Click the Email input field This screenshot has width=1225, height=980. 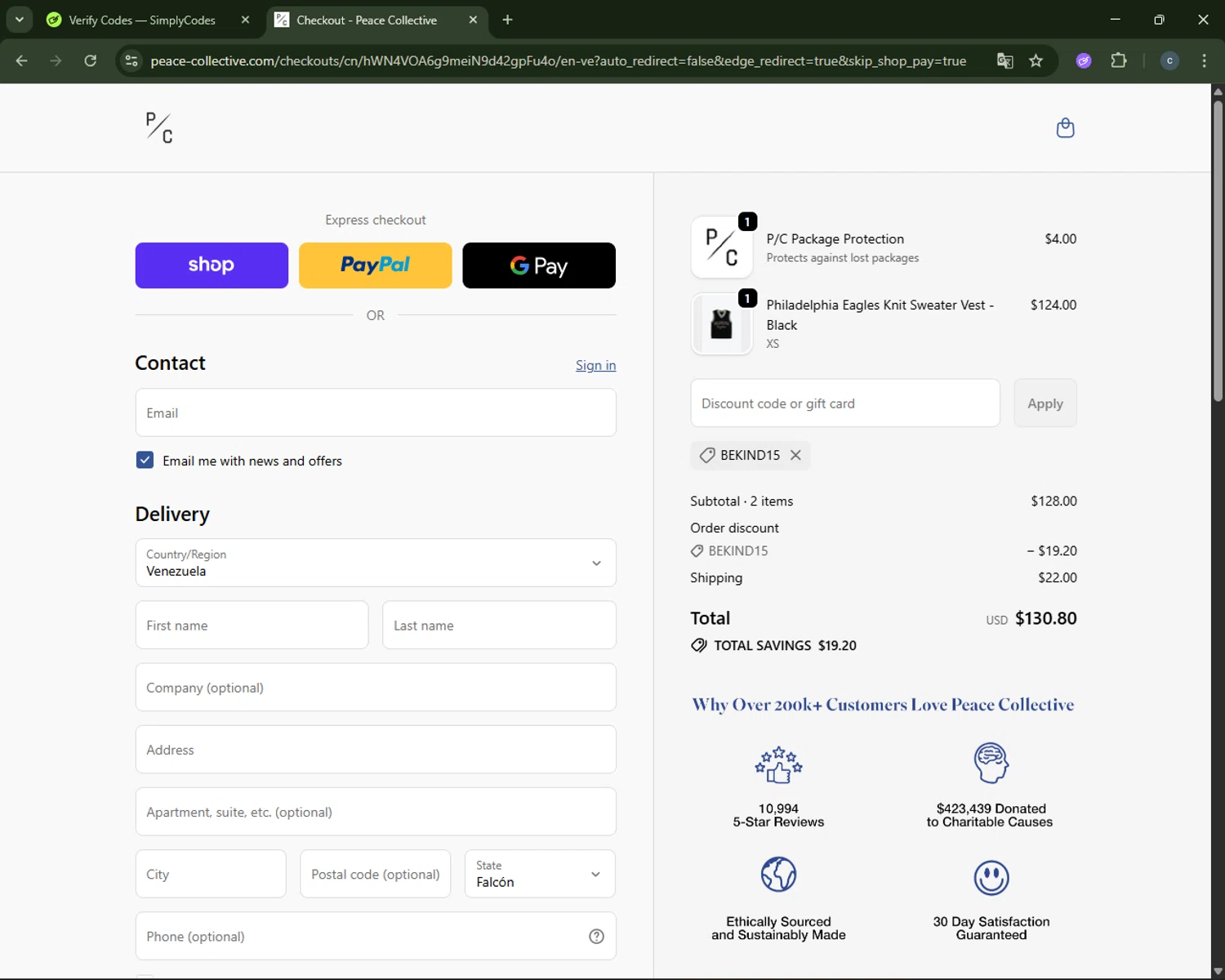point(376,412)
